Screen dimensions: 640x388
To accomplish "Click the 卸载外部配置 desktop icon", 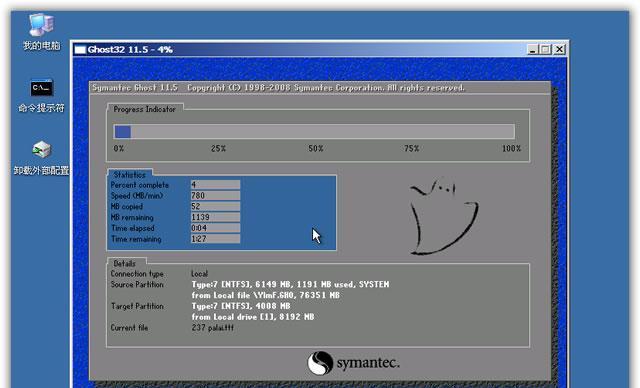I will [x=41, y=158].
